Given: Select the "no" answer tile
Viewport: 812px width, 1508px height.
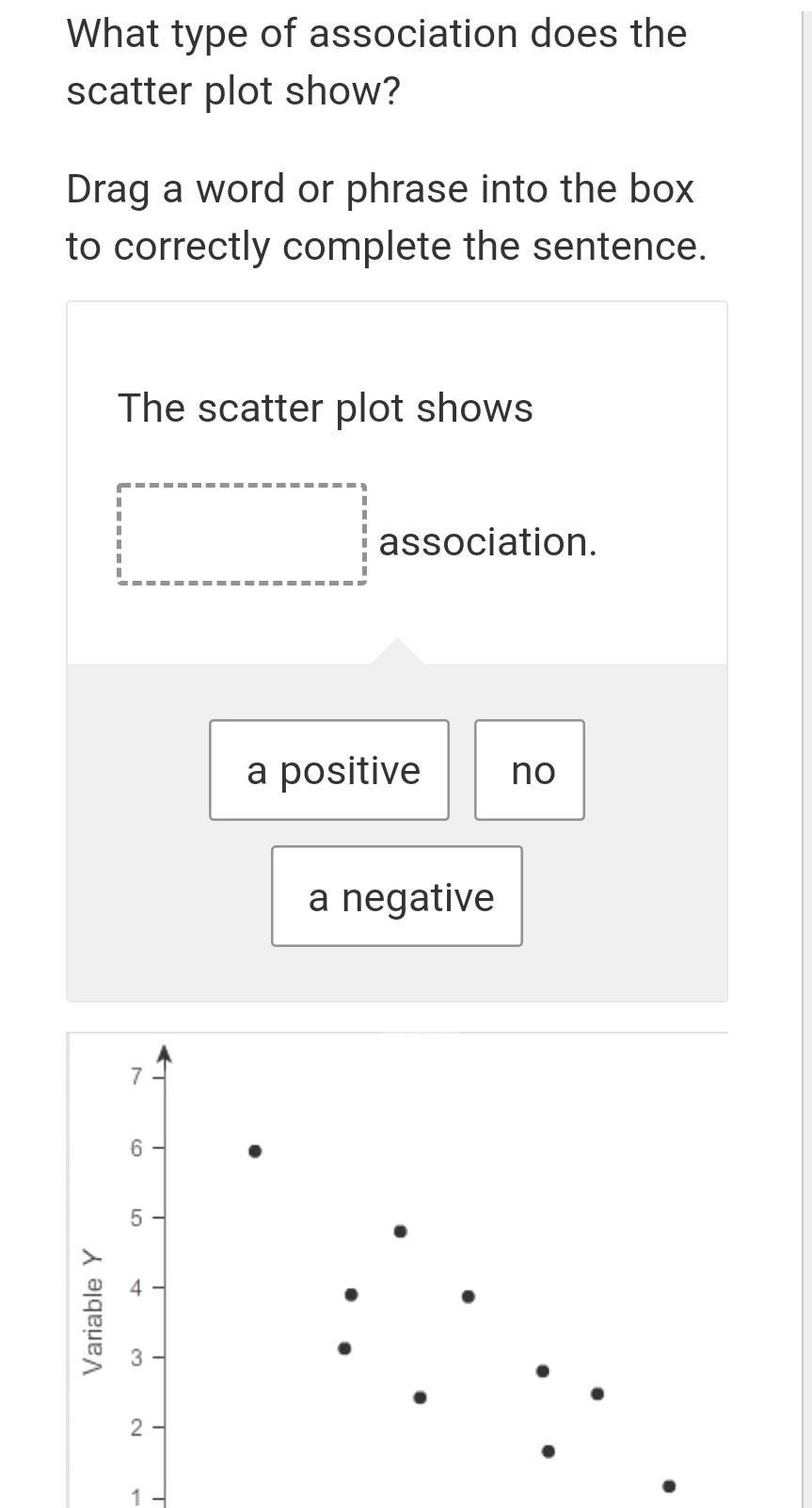Looking at the screenshot, I should [530, 770].
